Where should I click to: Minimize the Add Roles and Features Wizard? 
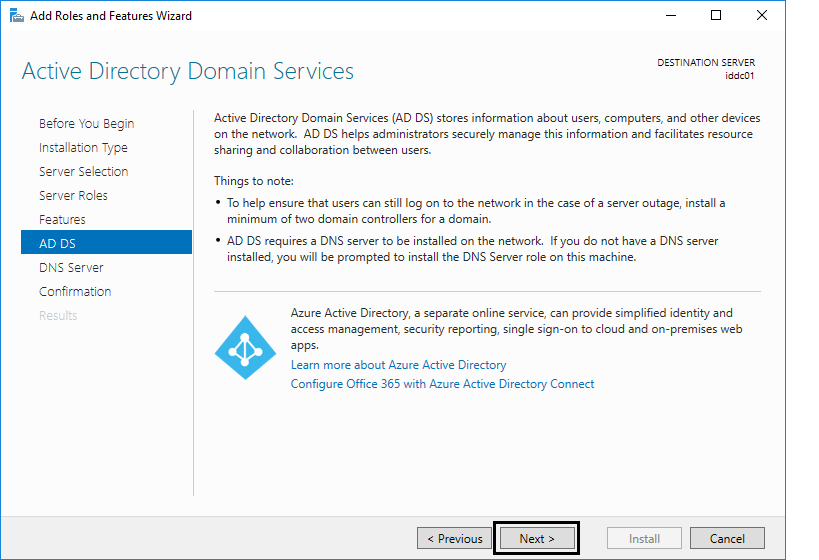[671, 16]
